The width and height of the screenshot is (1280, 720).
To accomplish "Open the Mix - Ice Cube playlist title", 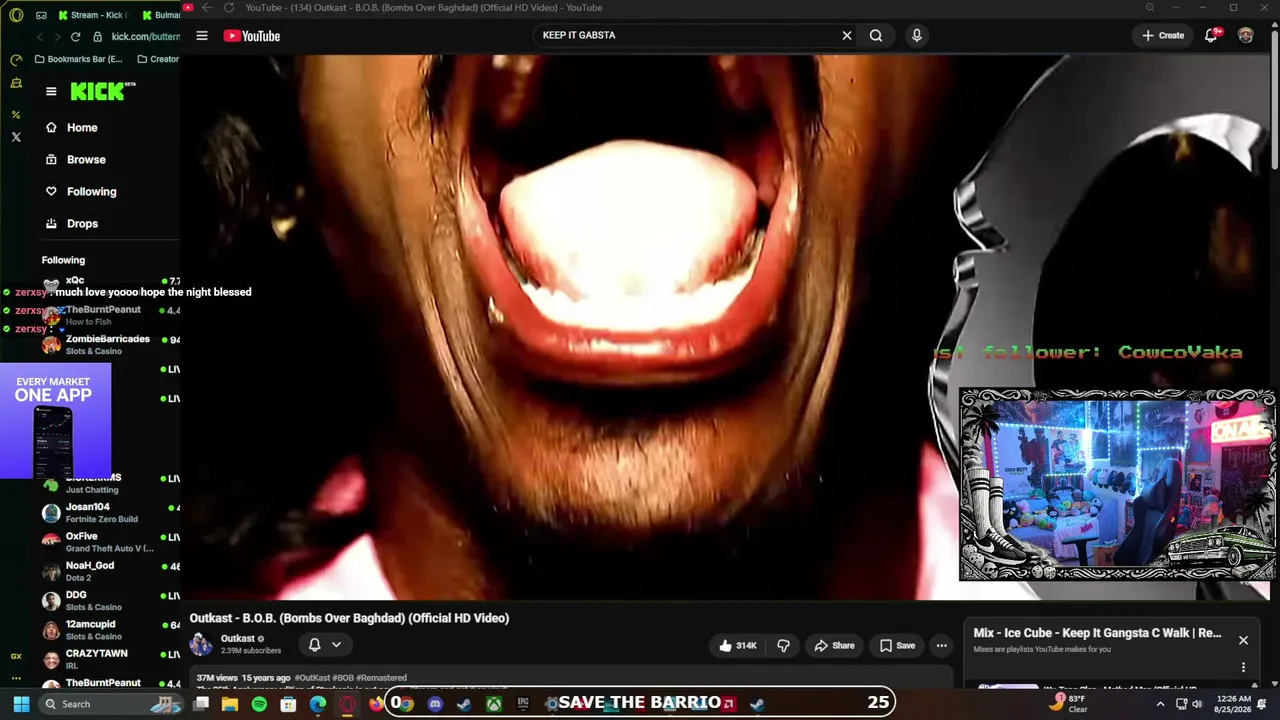I will (1097, 633).
